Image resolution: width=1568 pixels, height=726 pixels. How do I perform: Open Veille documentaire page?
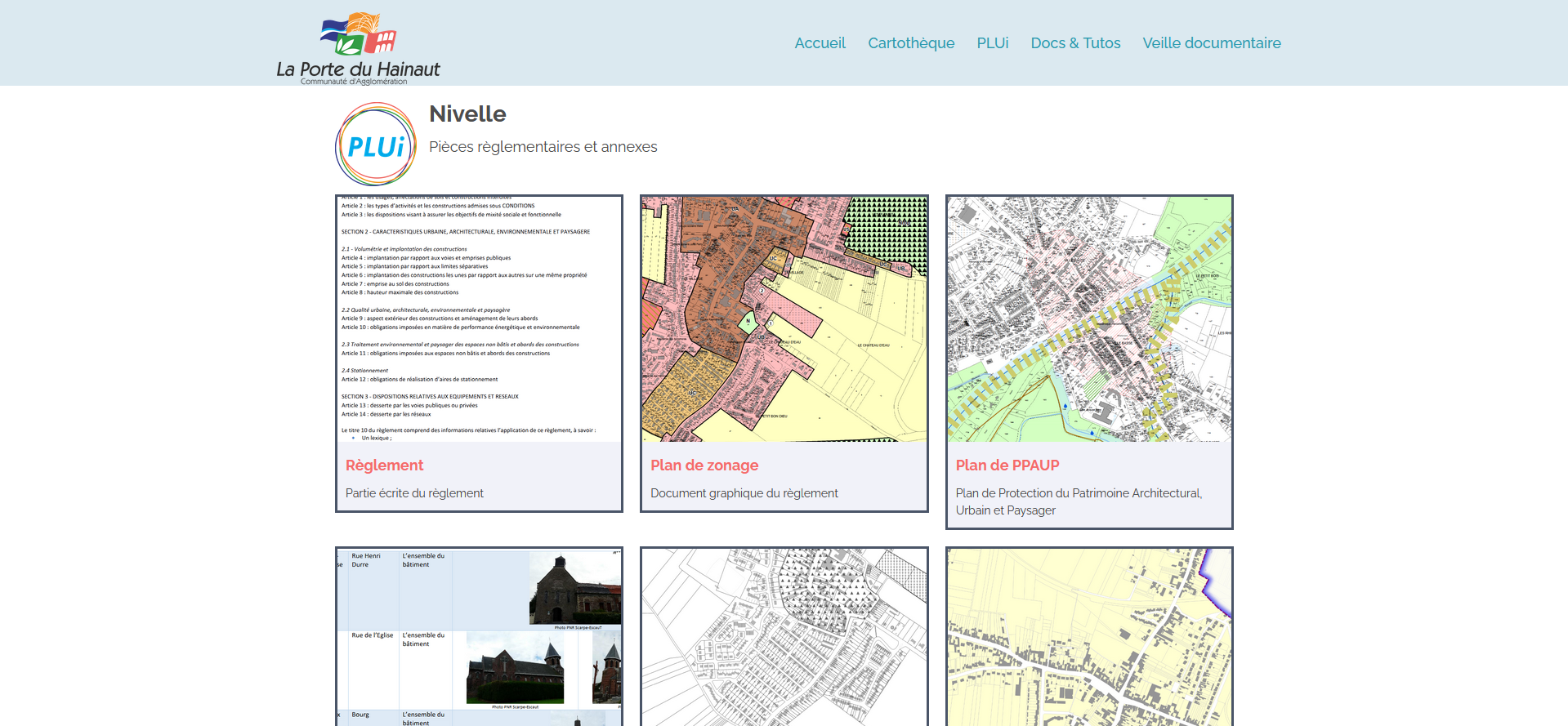click(1212, 43)
